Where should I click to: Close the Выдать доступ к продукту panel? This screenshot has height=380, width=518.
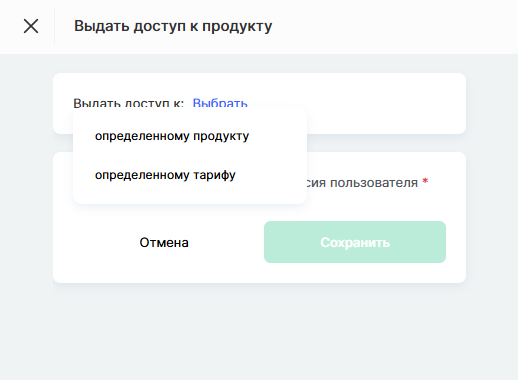pyautogui.click(x=31, y=26)
